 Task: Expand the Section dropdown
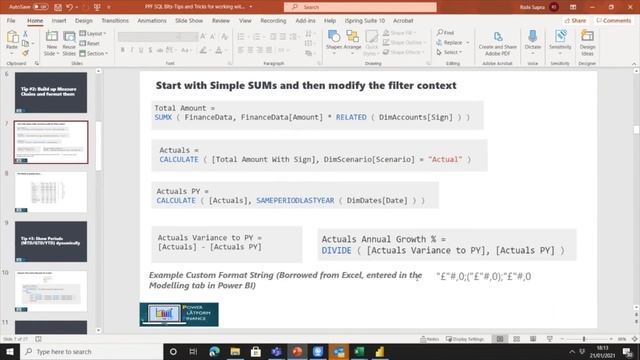pos(94,53)
